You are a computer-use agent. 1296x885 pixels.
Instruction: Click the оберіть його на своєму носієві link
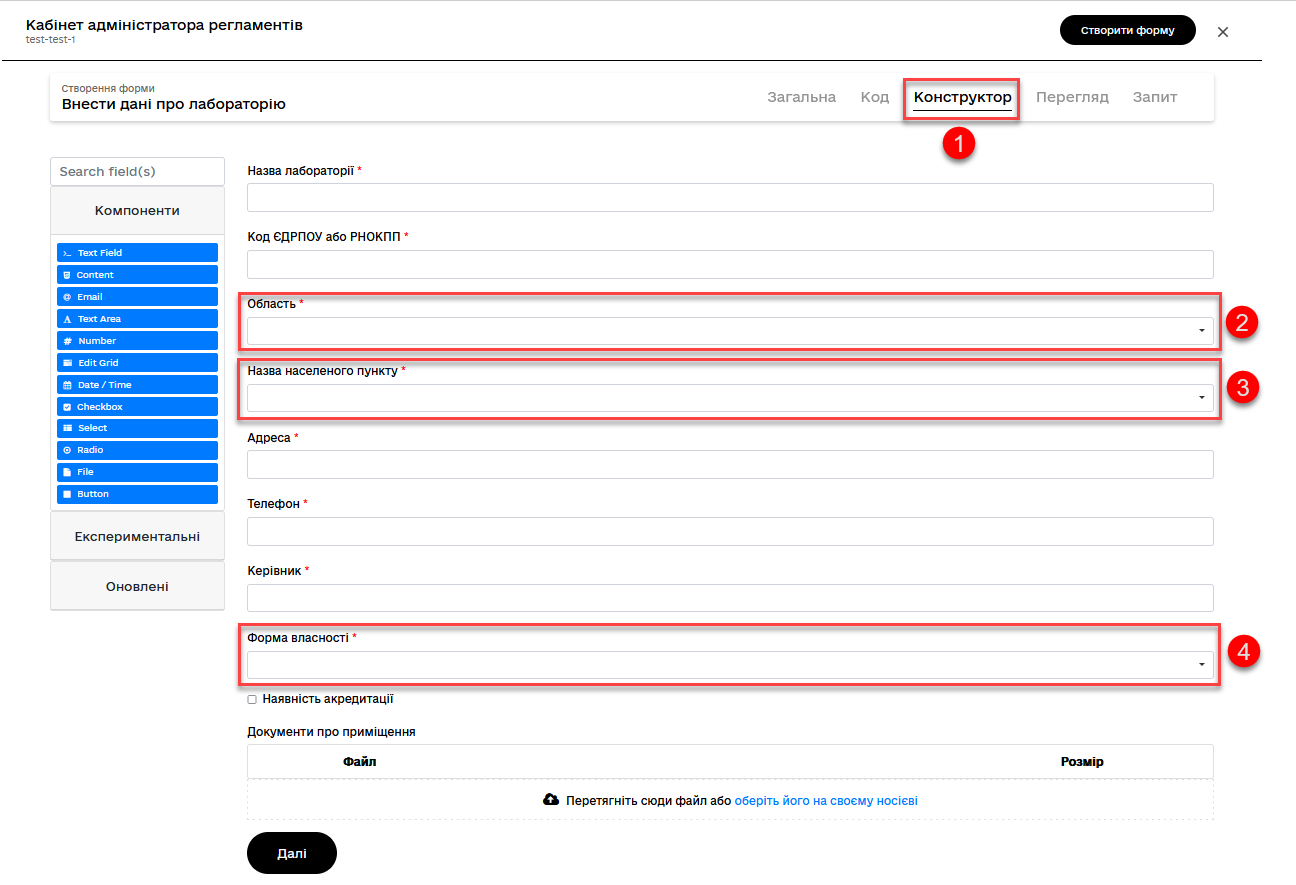point(826,801)
